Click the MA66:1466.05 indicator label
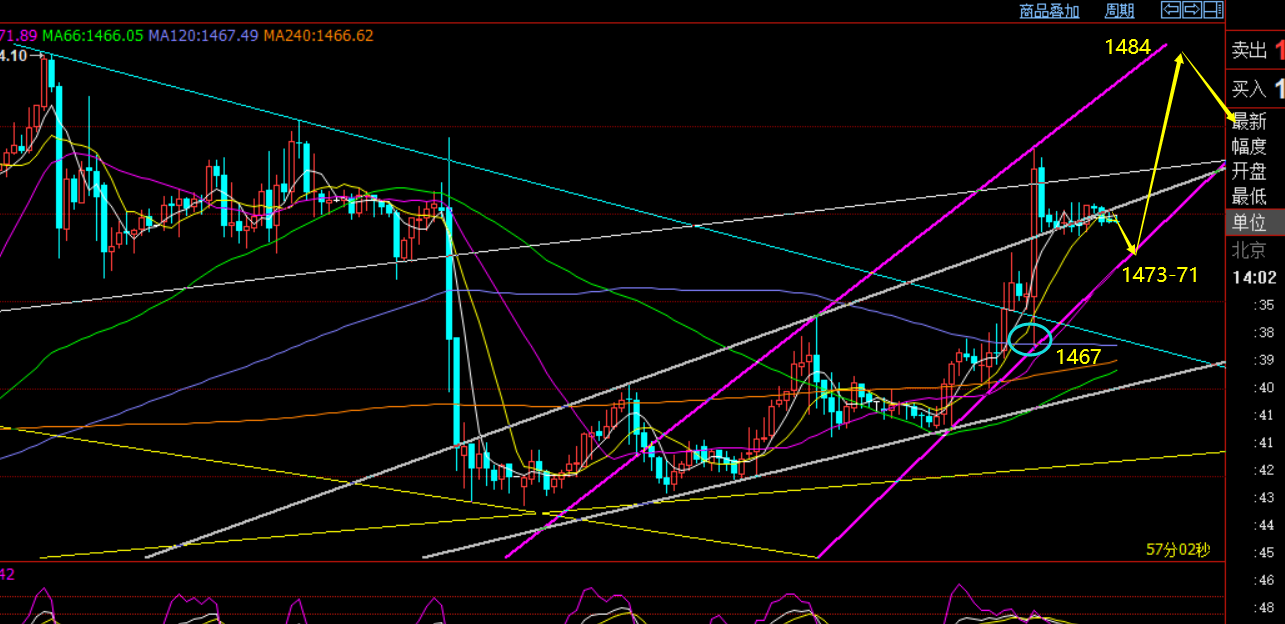The image size is (1285, 624). [x=93, y=35]
